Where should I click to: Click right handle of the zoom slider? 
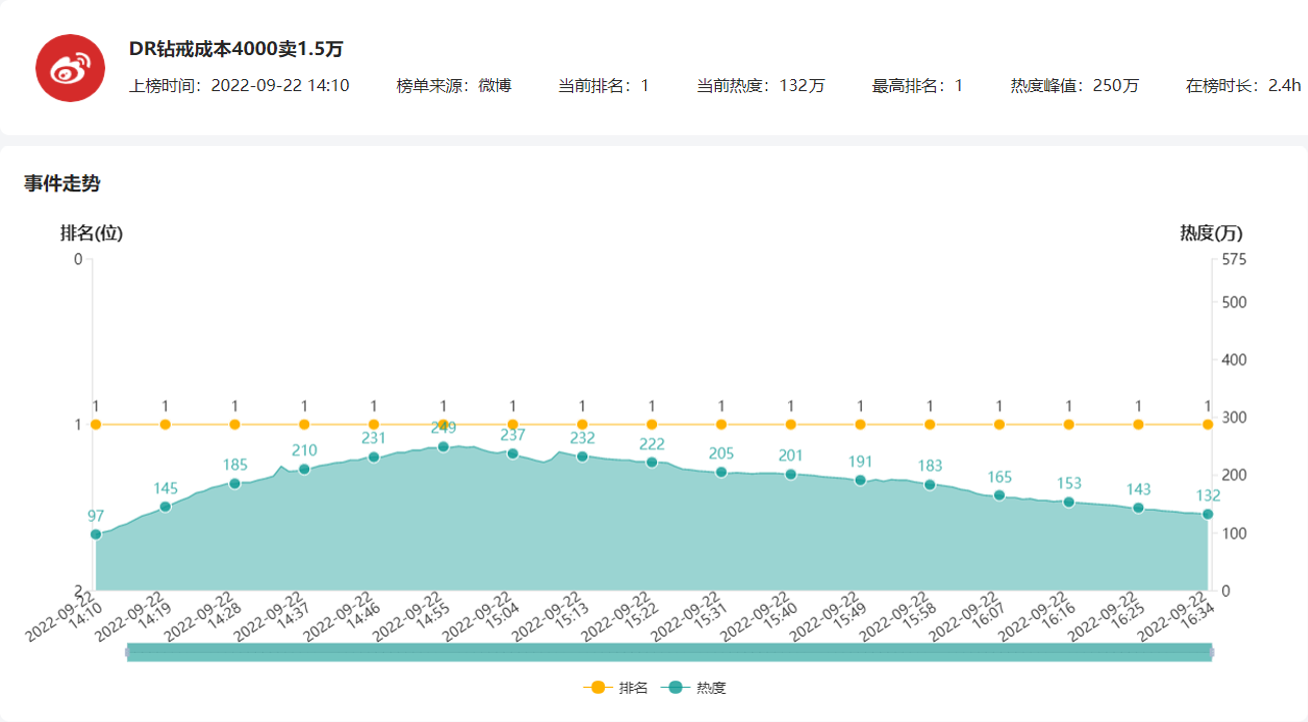point(1211,652)
